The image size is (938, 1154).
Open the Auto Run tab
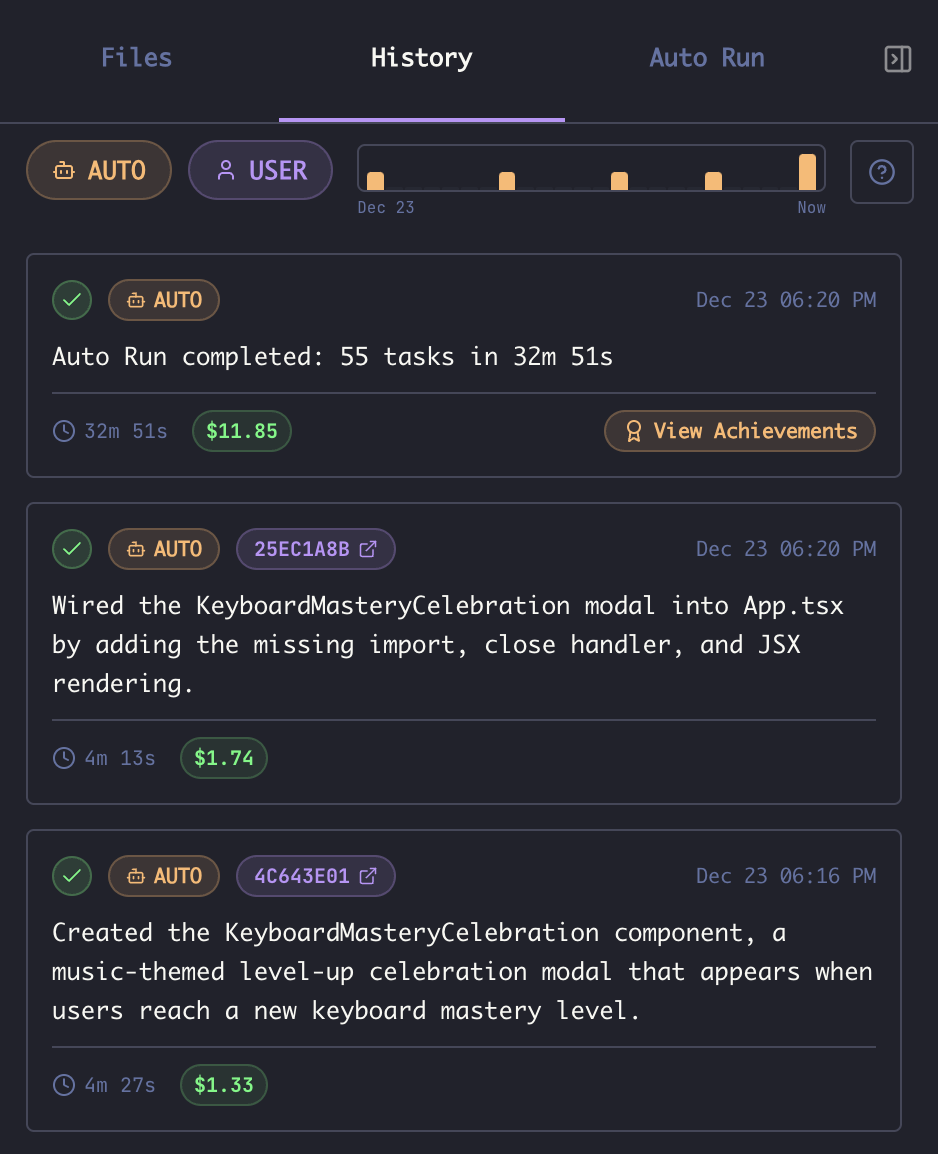click(x=706, y=58)
